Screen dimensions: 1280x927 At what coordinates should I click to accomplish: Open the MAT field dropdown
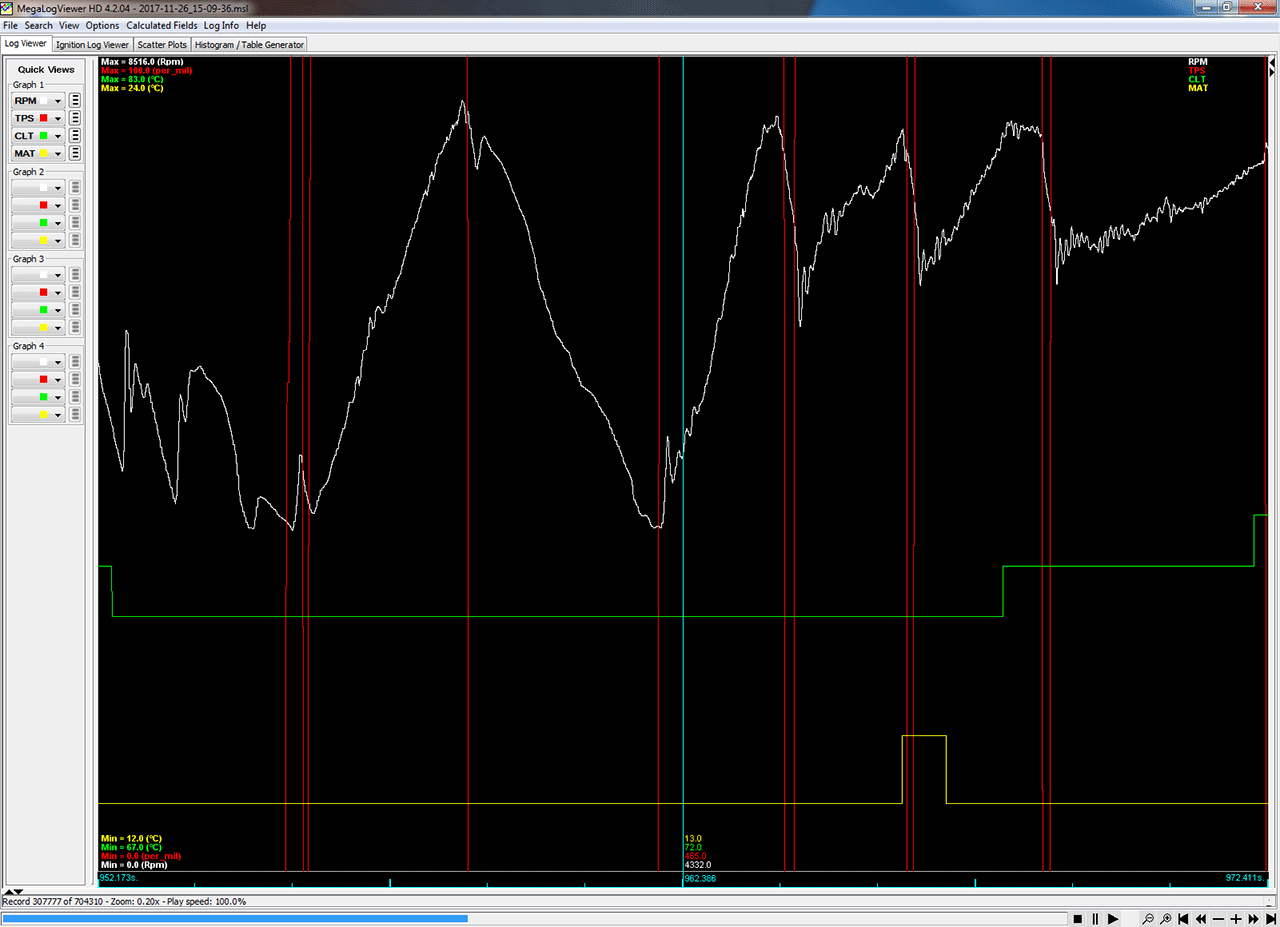click(x=58, y=154)
